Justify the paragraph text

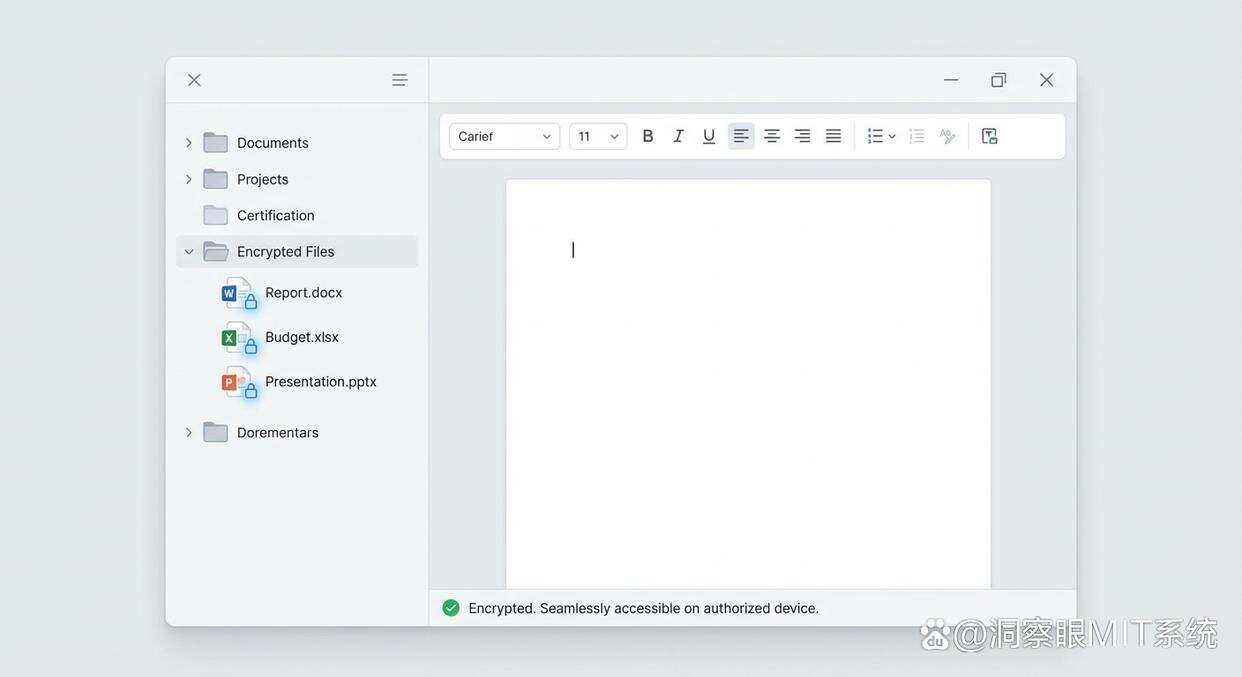coord(833,136)
